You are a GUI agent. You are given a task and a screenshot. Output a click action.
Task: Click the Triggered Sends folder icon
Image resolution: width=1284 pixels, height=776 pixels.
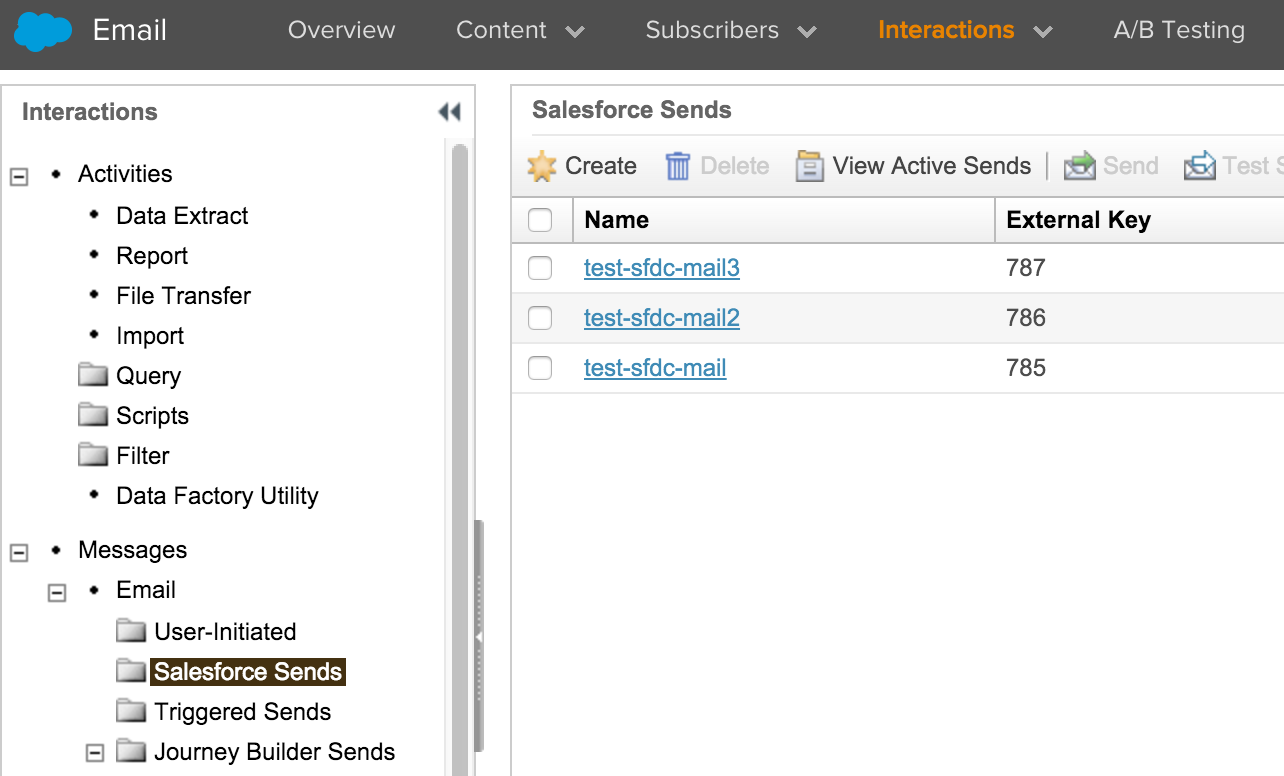(131, 711)
